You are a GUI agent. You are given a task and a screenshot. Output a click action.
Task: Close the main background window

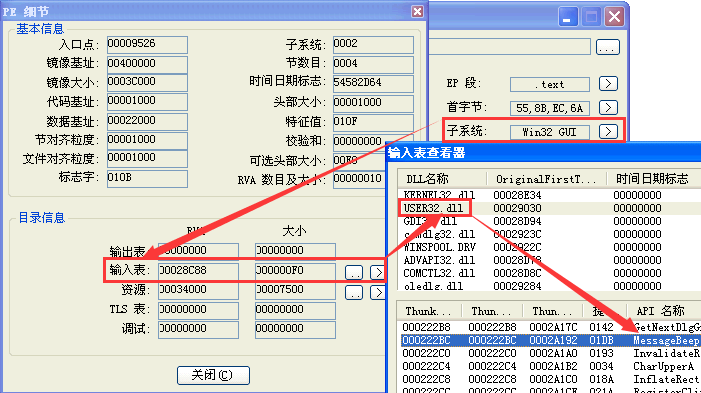(614, 17)
